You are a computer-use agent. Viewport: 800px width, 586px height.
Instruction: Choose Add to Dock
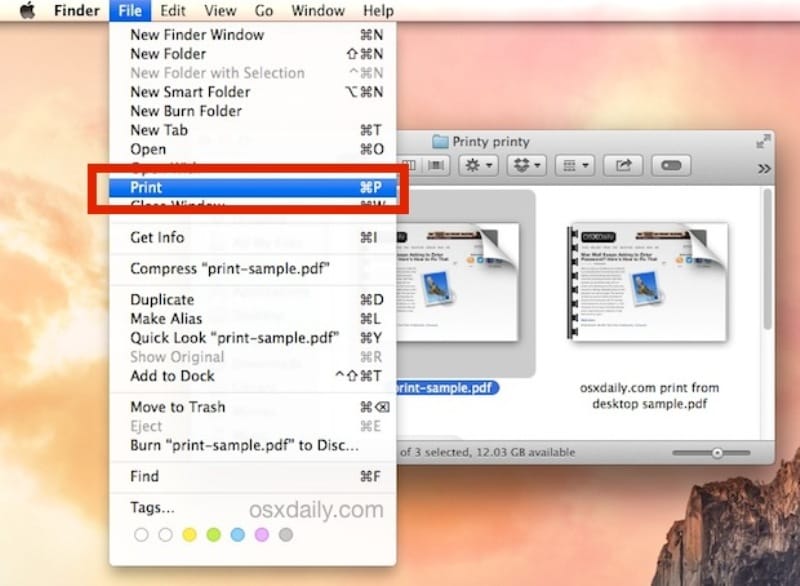pos(253,376)
